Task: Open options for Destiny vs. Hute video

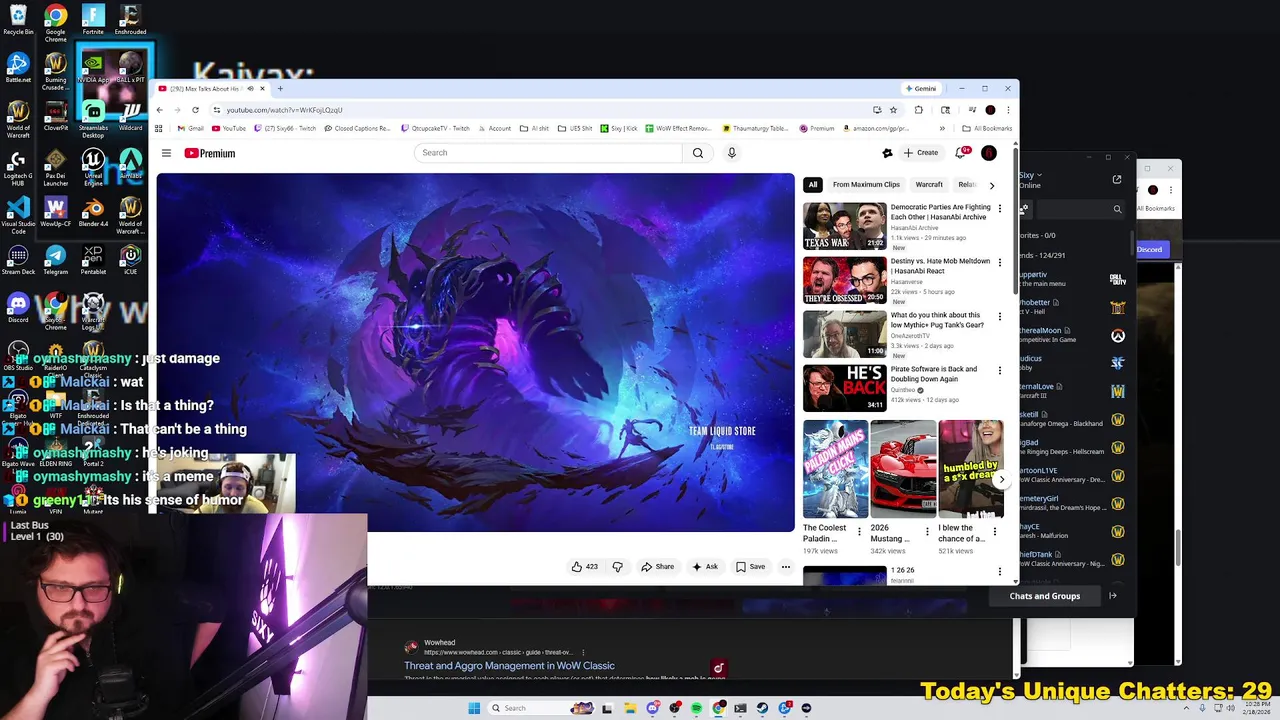Action: (x=999, y=263)
